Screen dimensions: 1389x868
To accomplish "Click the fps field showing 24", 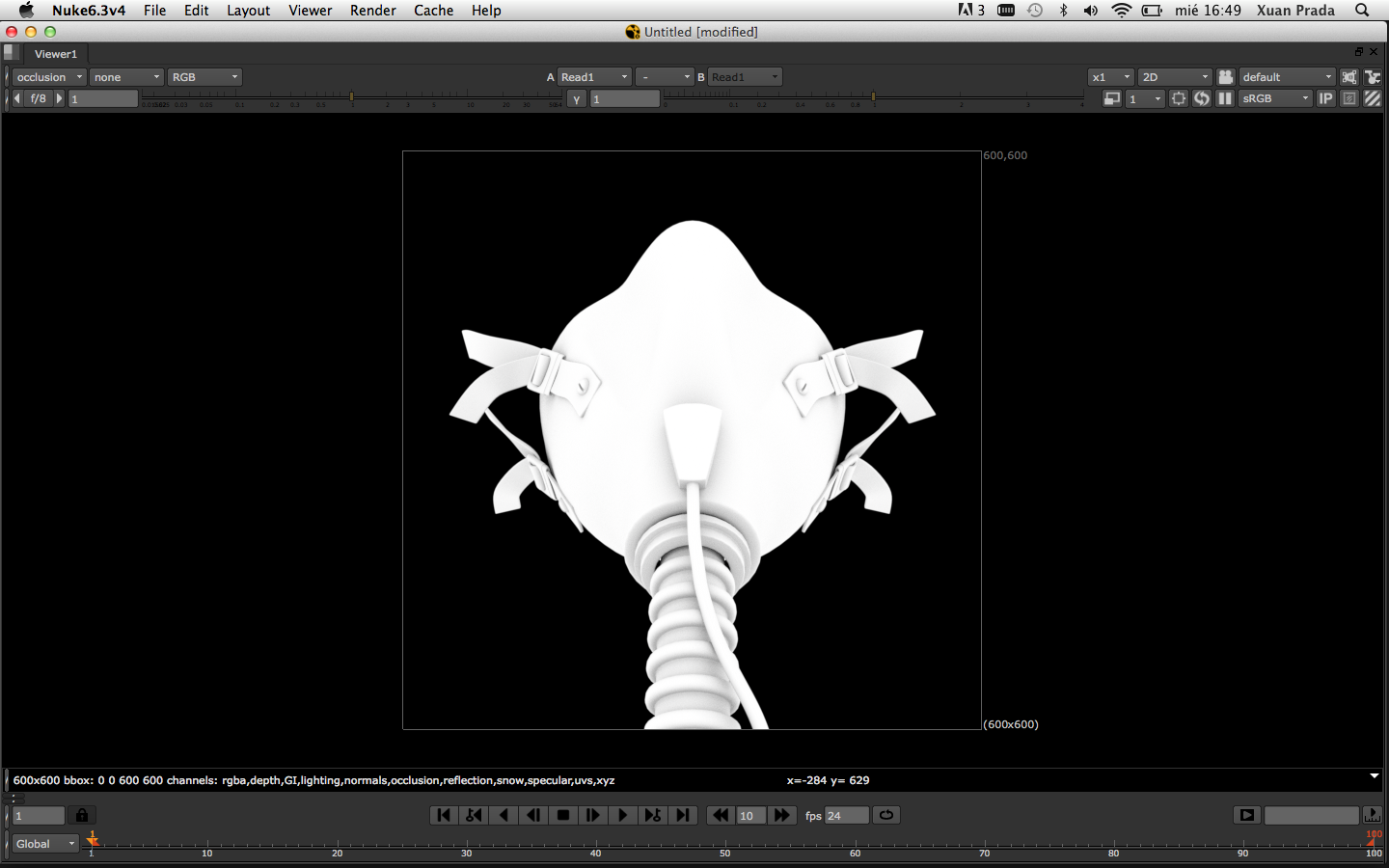I will [847, 816].
